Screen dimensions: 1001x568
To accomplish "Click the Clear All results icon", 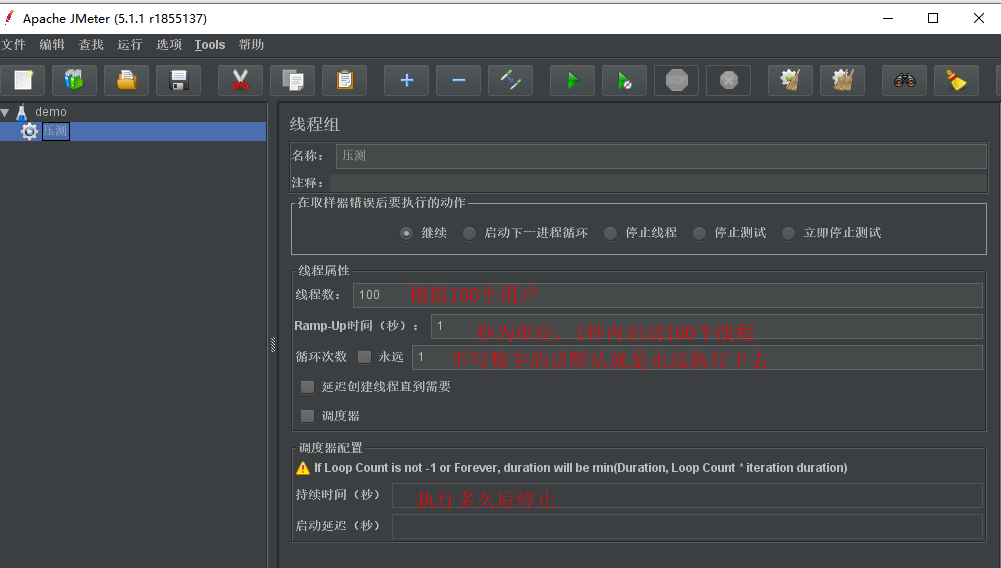I will pyautogui.click(x=842, y=80).
